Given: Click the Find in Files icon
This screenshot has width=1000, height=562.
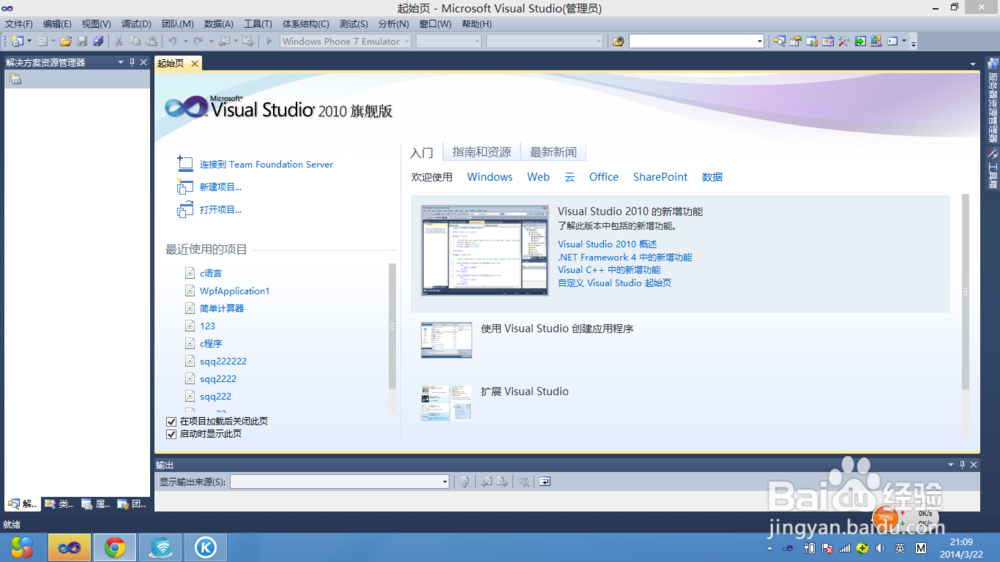Looking at the screenshot, I should [618, 41].
